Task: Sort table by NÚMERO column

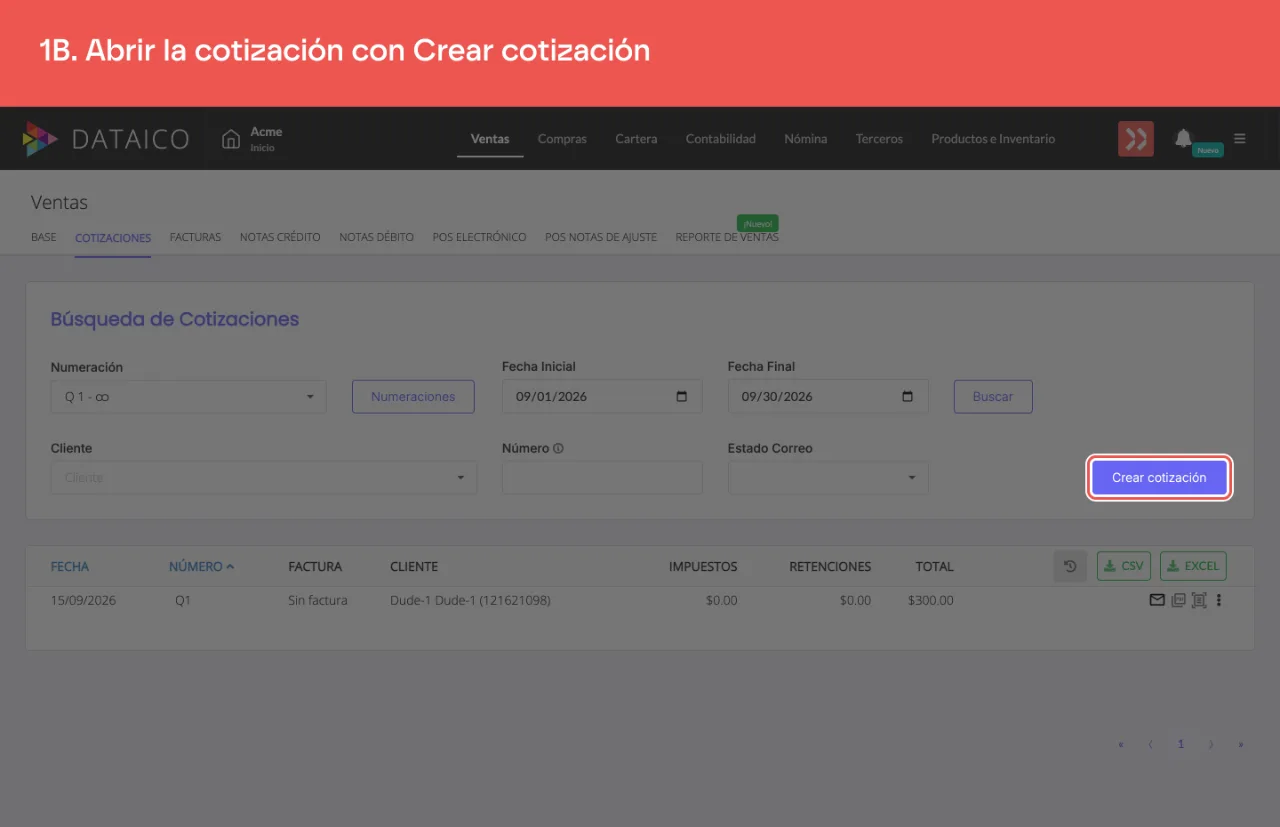Action: (201, 566)
